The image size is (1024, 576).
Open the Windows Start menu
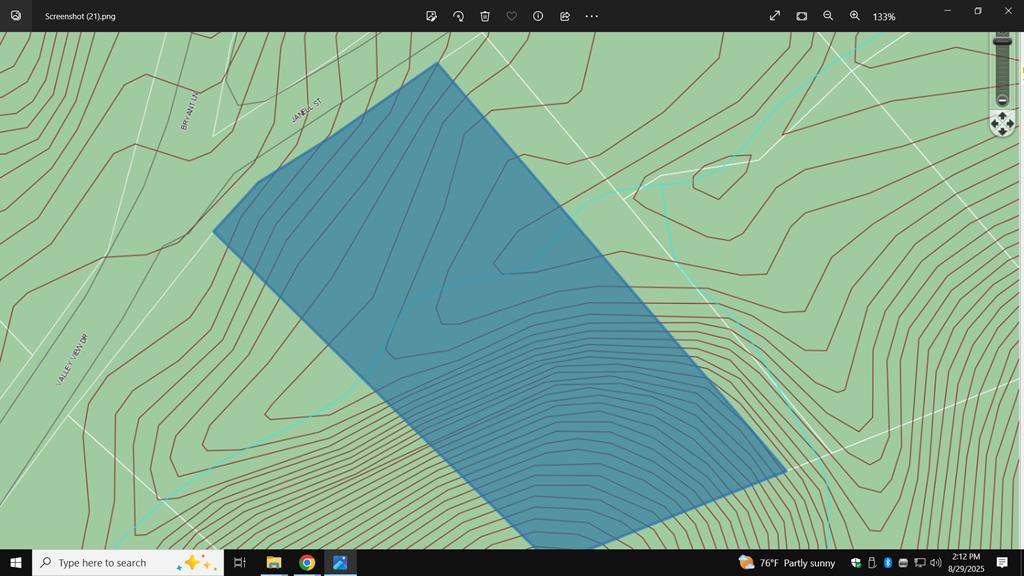16,563
